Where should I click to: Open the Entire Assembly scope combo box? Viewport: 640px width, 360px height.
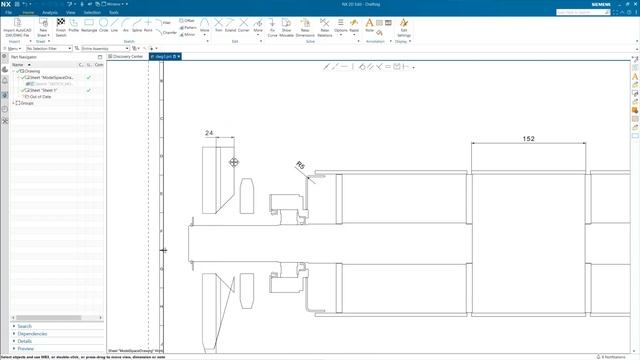[x=105, y=49]
